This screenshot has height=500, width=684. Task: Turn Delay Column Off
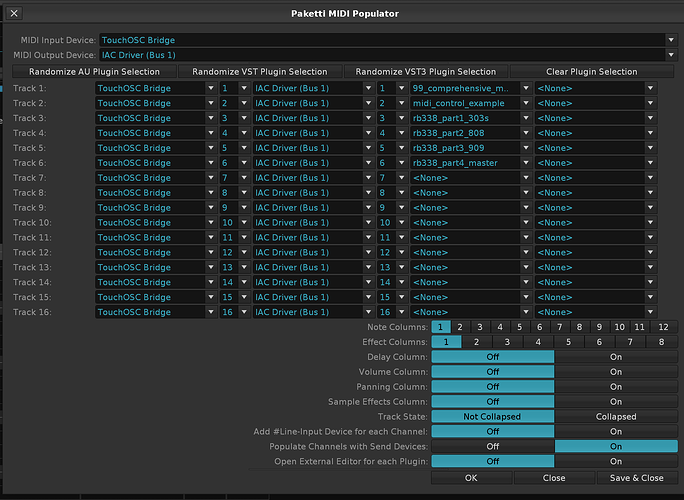(493, 357)
